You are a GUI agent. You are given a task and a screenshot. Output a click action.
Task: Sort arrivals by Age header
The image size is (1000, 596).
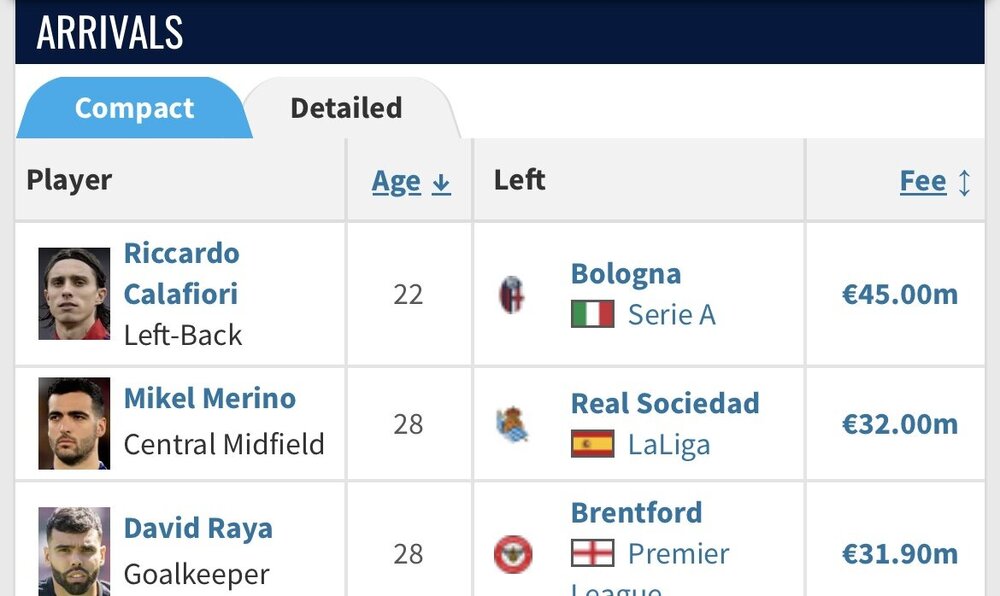396,181
